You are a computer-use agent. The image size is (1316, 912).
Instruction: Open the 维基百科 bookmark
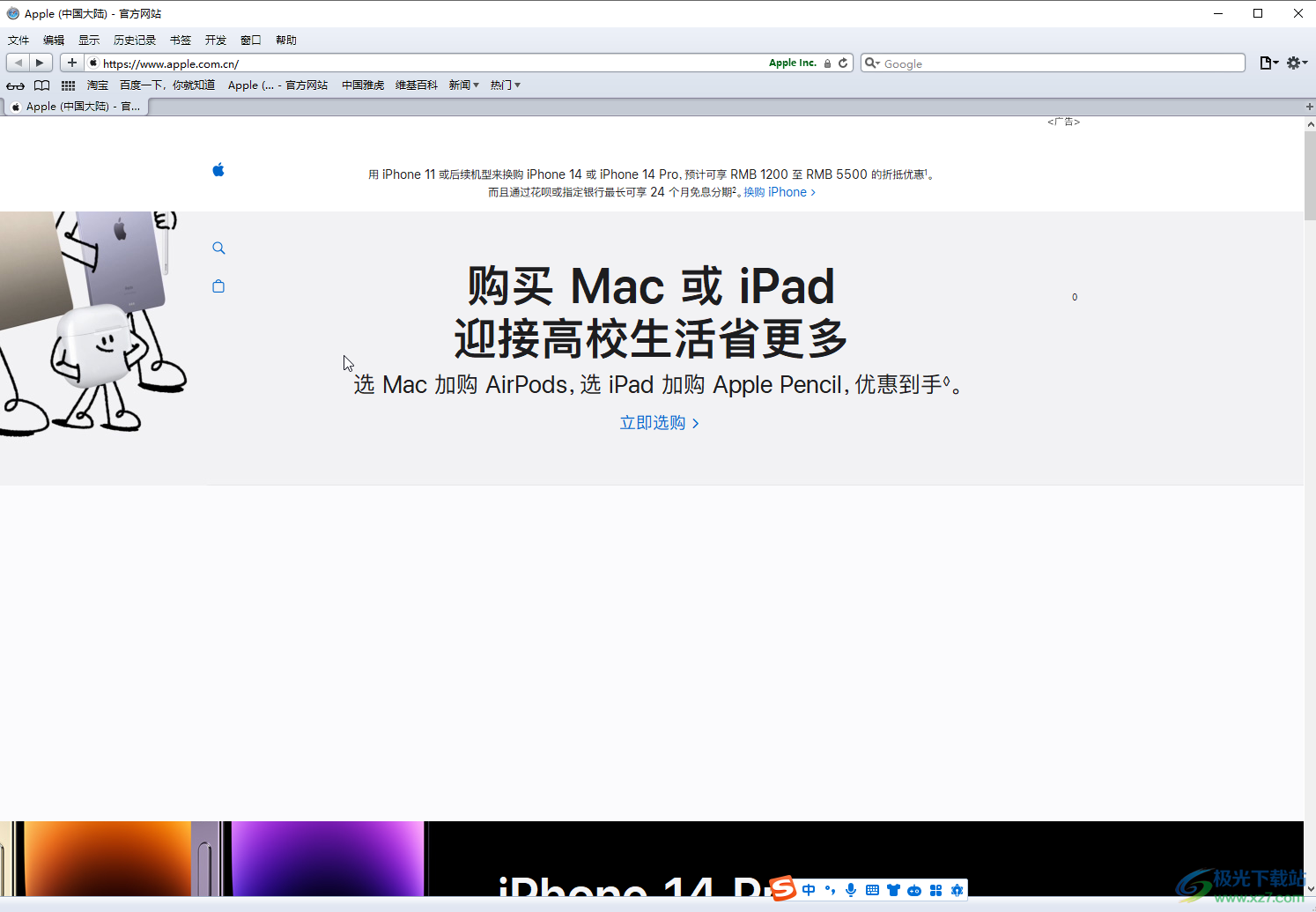(417, 85)
